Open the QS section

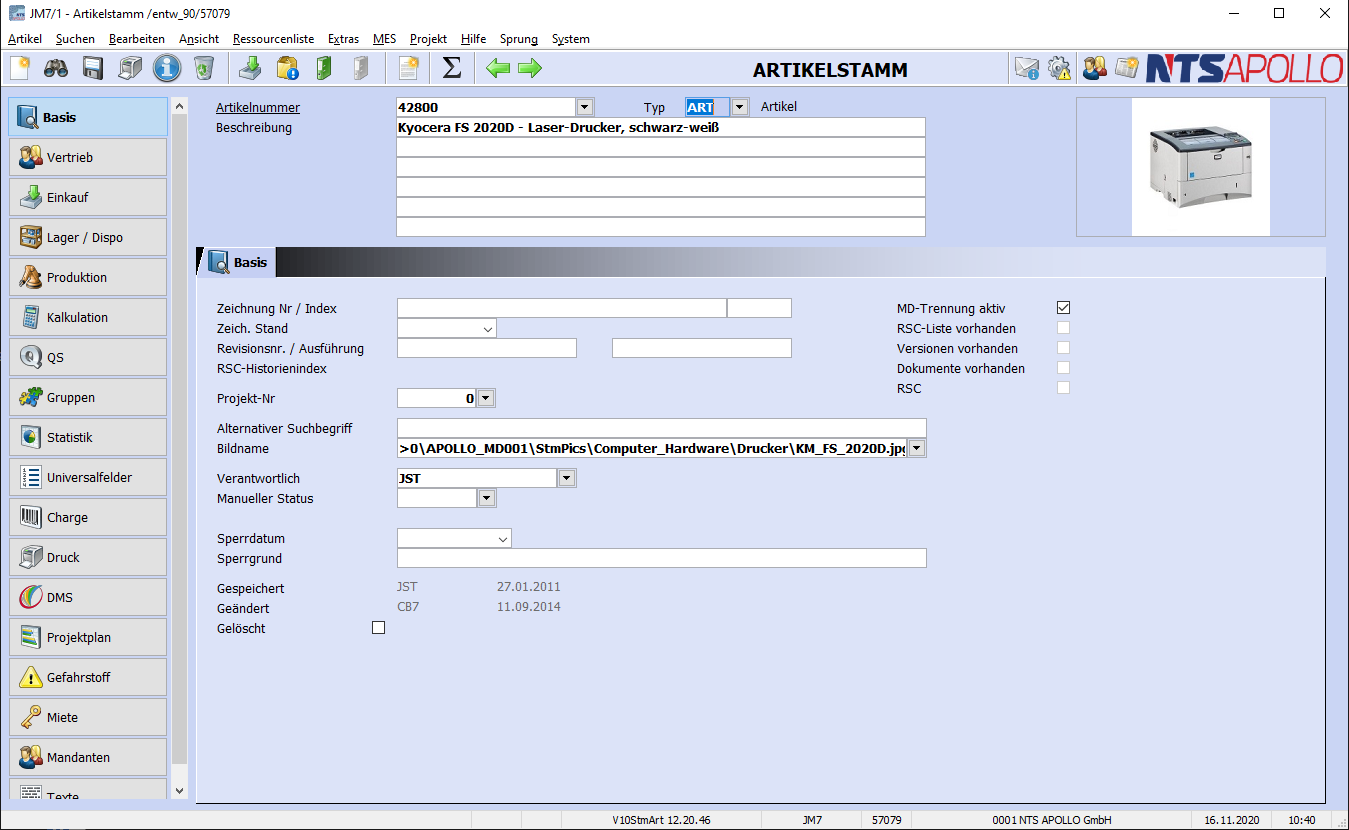click(x=88, y=357)
